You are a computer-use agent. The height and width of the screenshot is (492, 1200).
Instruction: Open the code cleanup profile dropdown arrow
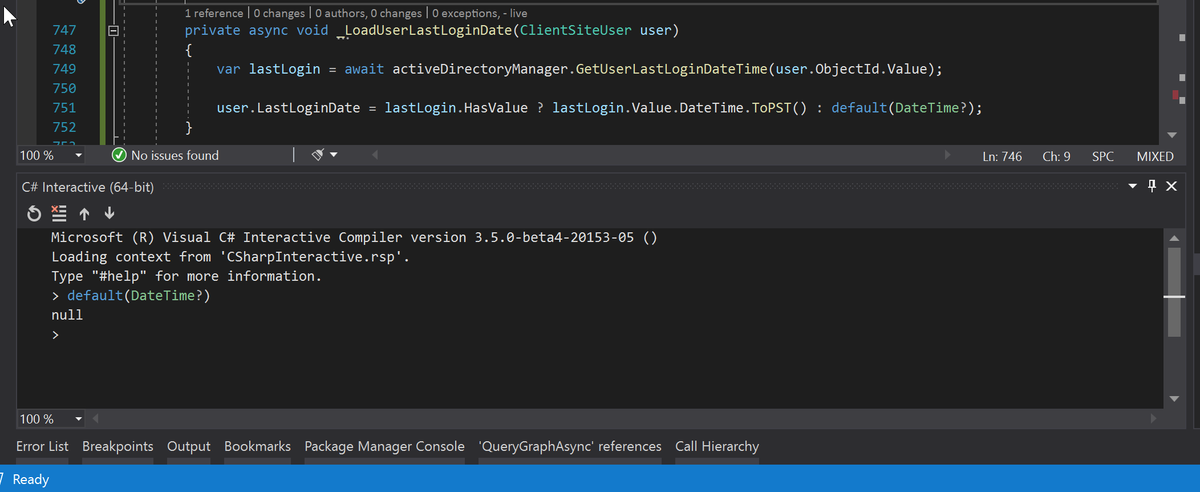pos(334,155)
